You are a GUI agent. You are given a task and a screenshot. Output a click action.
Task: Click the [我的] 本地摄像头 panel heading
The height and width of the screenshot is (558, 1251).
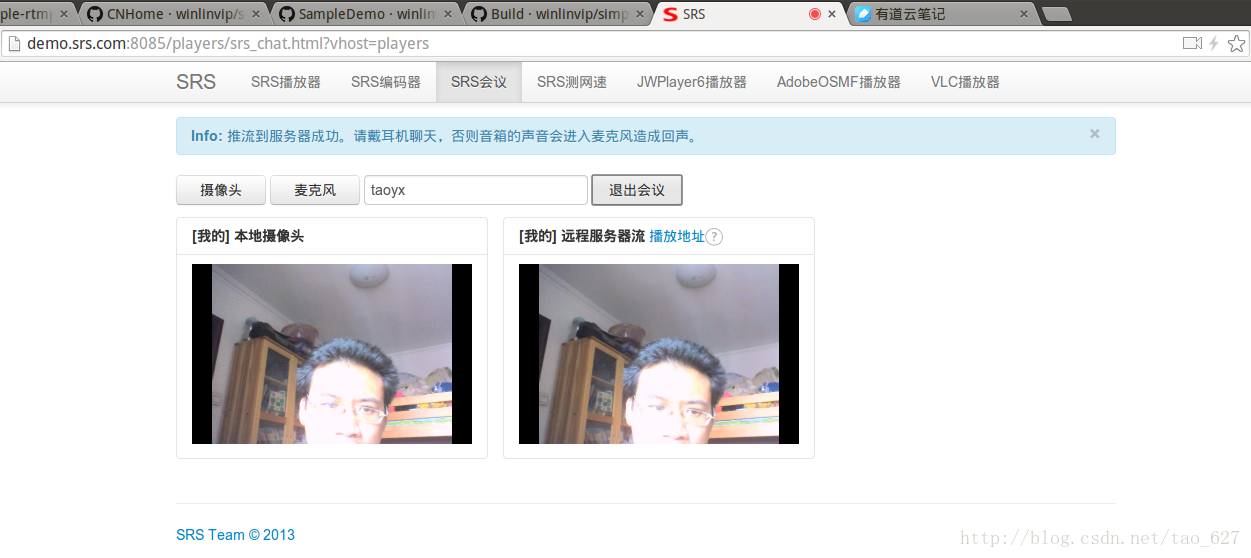[x=248, y=236]
